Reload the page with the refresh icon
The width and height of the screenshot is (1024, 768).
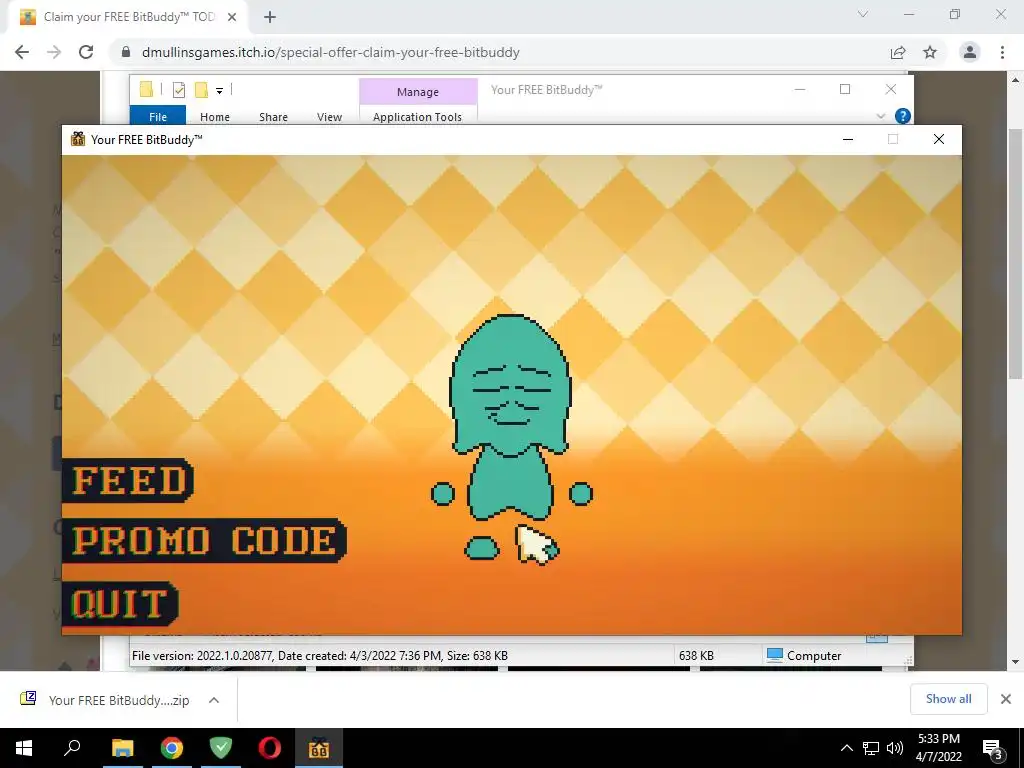click(86, 52)
